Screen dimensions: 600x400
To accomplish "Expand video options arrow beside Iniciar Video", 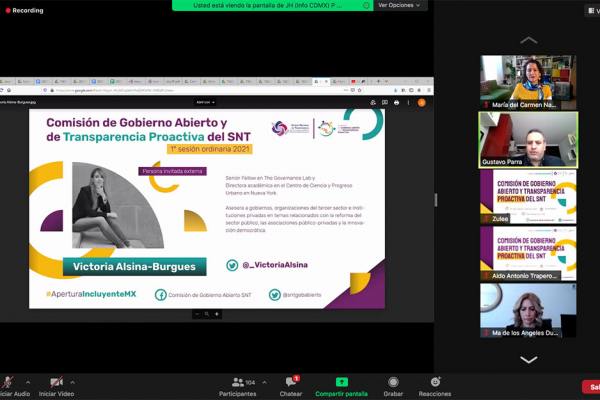I will tap(73, 382).
